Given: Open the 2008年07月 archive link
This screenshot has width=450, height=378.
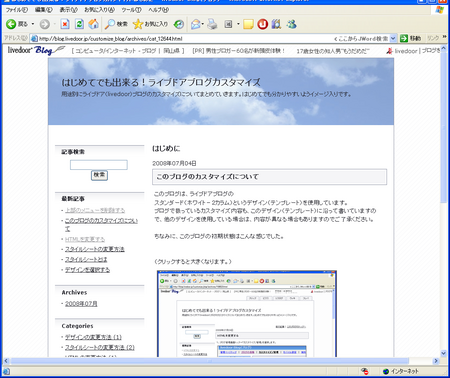Looking at the screenshot, I should [81, 304].
